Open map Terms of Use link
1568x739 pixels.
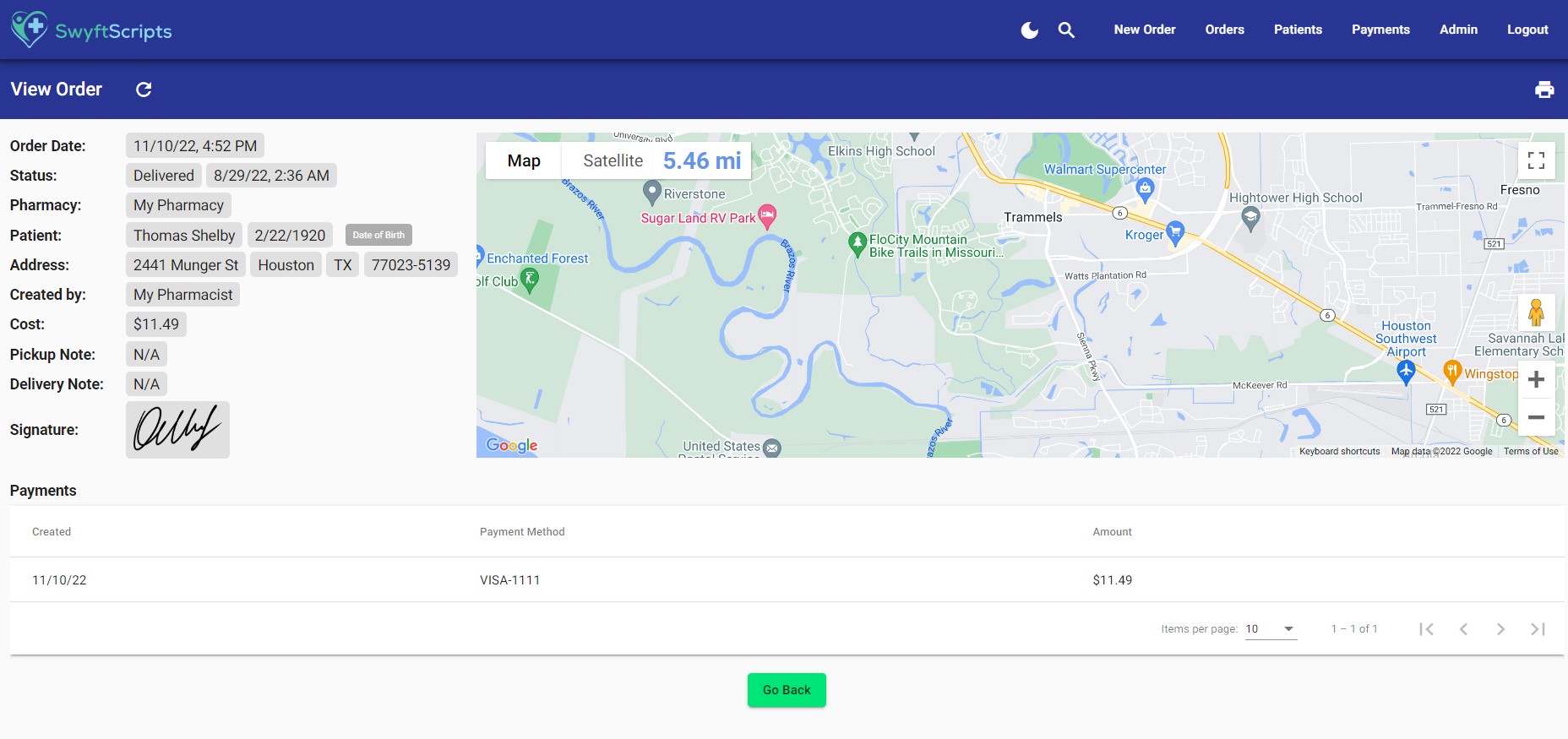coord(1531,451)
